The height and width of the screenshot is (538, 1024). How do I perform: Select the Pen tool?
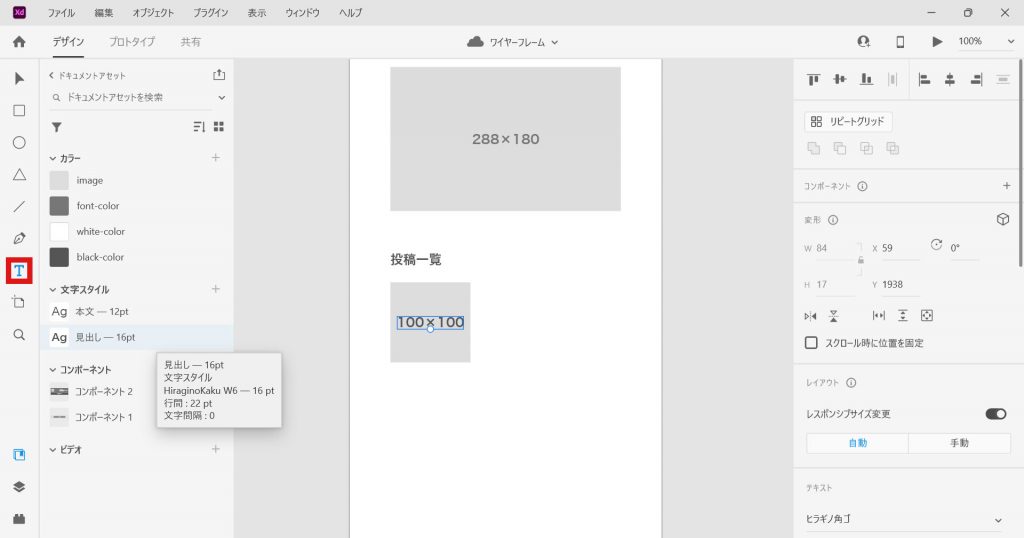(x=19, y=238)
